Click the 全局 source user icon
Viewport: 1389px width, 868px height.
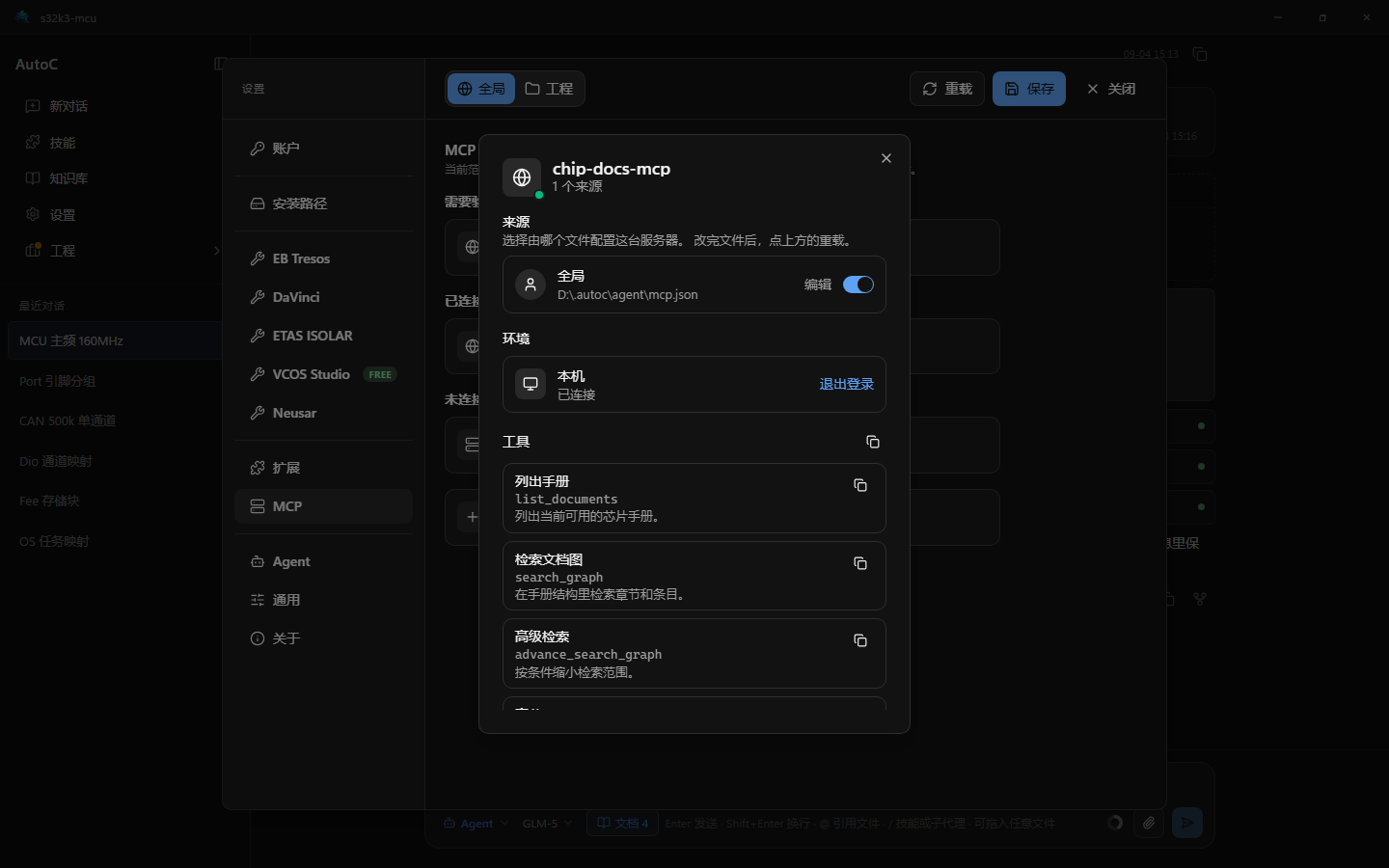coord(531,285)
